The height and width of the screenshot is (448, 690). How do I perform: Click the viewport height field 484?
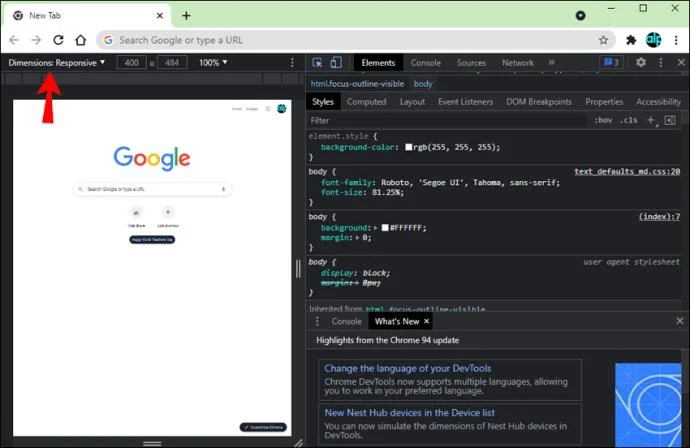coord(172,62)
